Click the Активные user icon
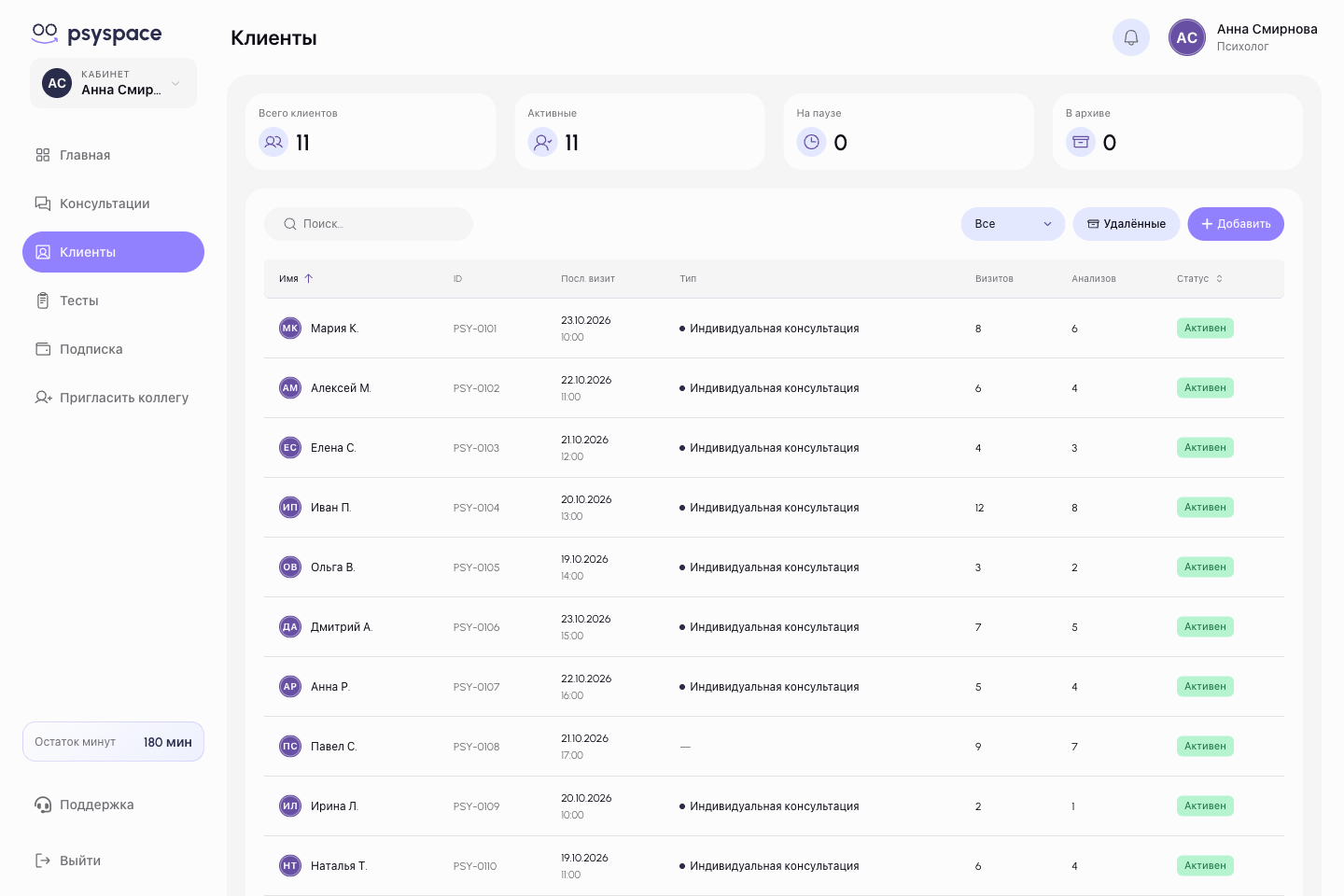Screen dimensions: 1344x896 click(542, 142)
